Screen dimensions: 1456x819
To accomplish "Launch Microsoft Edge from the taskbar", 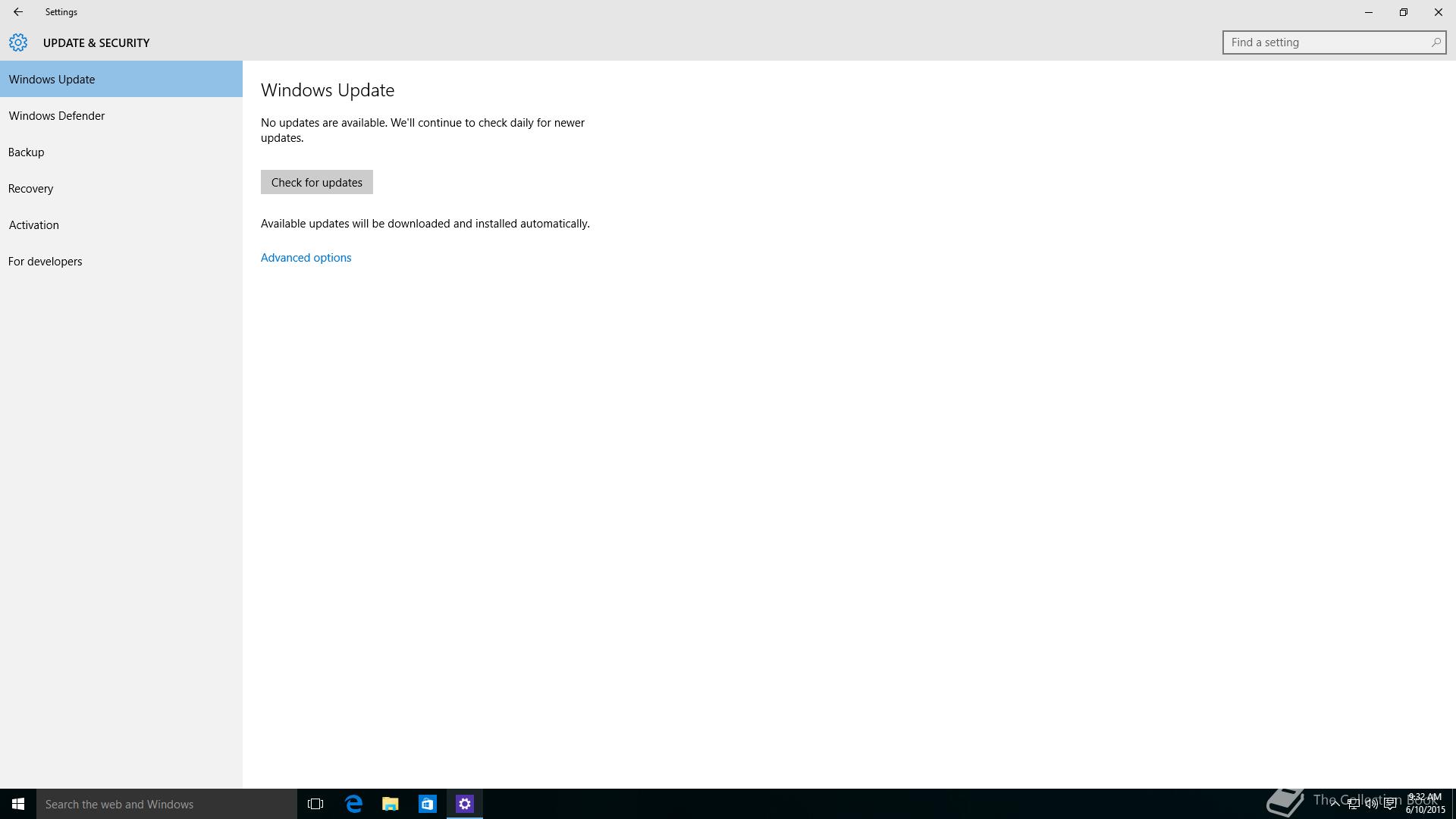I will click(353, 804).
